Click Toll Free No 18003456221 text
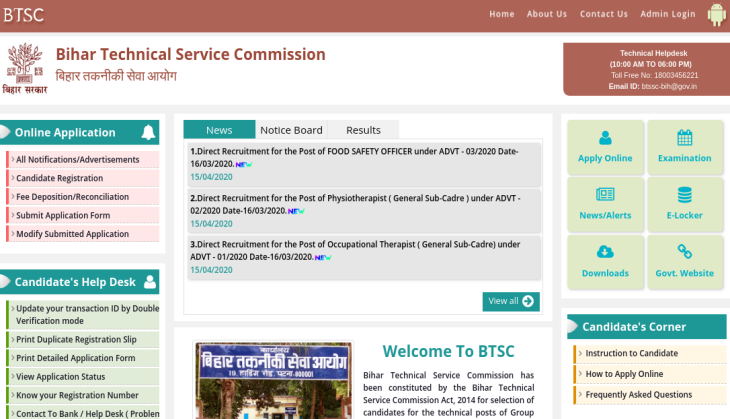Image resolution: width=730 pixels, height=419 pixels. 655,75
